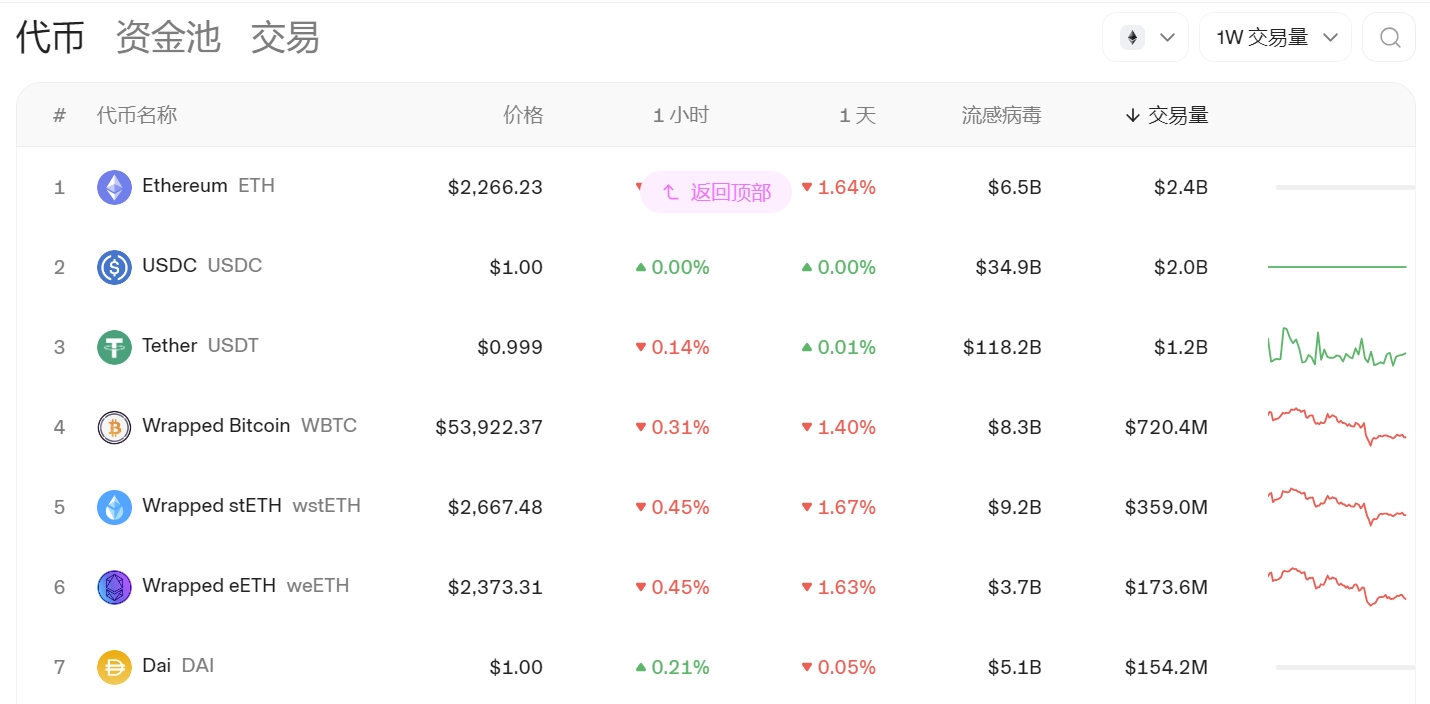Click the Wrapped Bitcoin volume $720.4M
The width and height of the screenshot is (1430, 704).
[x=1166, y=427]
